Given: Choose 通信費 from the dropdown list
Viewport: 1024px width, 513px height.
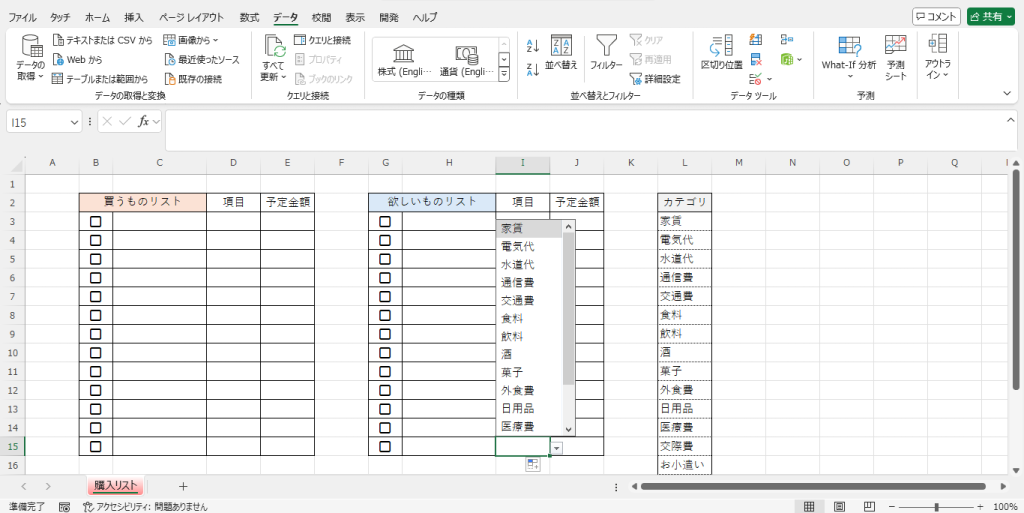Looking at the screenshot, I should pyautogui.click(x=517, y=283).
